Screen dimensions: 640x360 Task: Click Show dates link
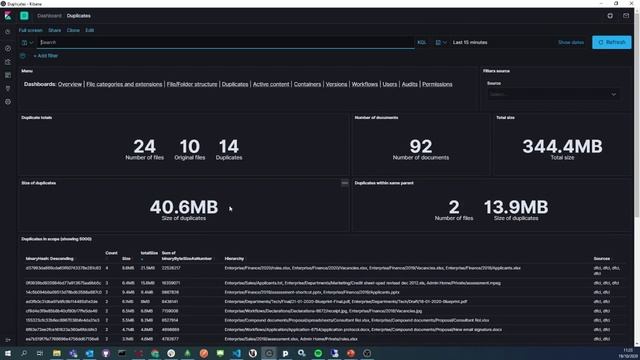[571, 42]
